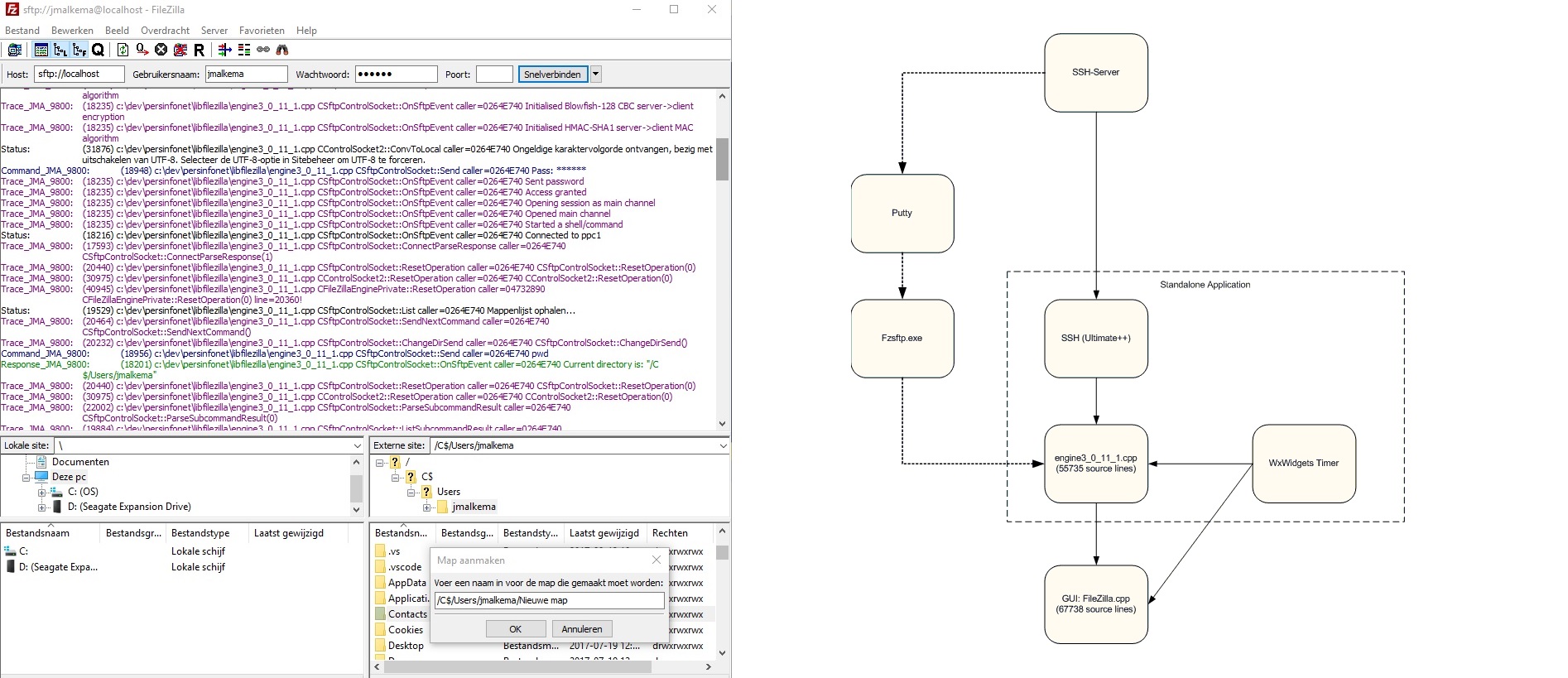Toggle the local directory tree view
The image size is (1568, 678).
point(60,50)
